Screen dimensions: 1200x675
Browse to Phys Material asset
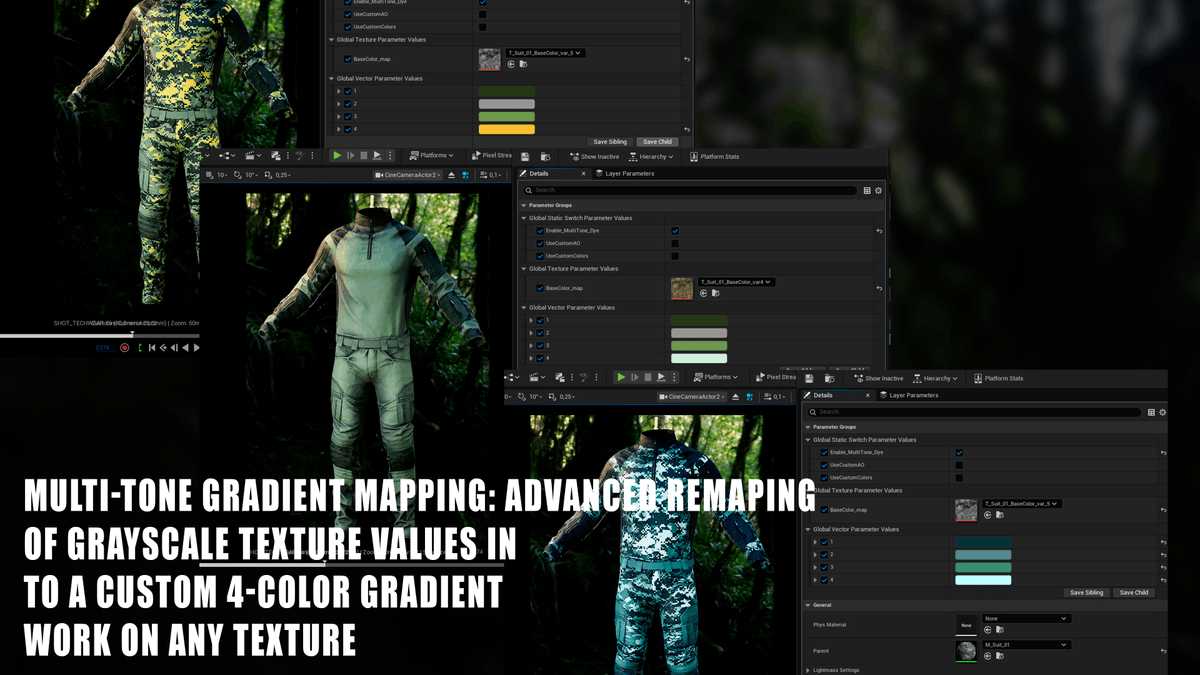click(999, 630)
